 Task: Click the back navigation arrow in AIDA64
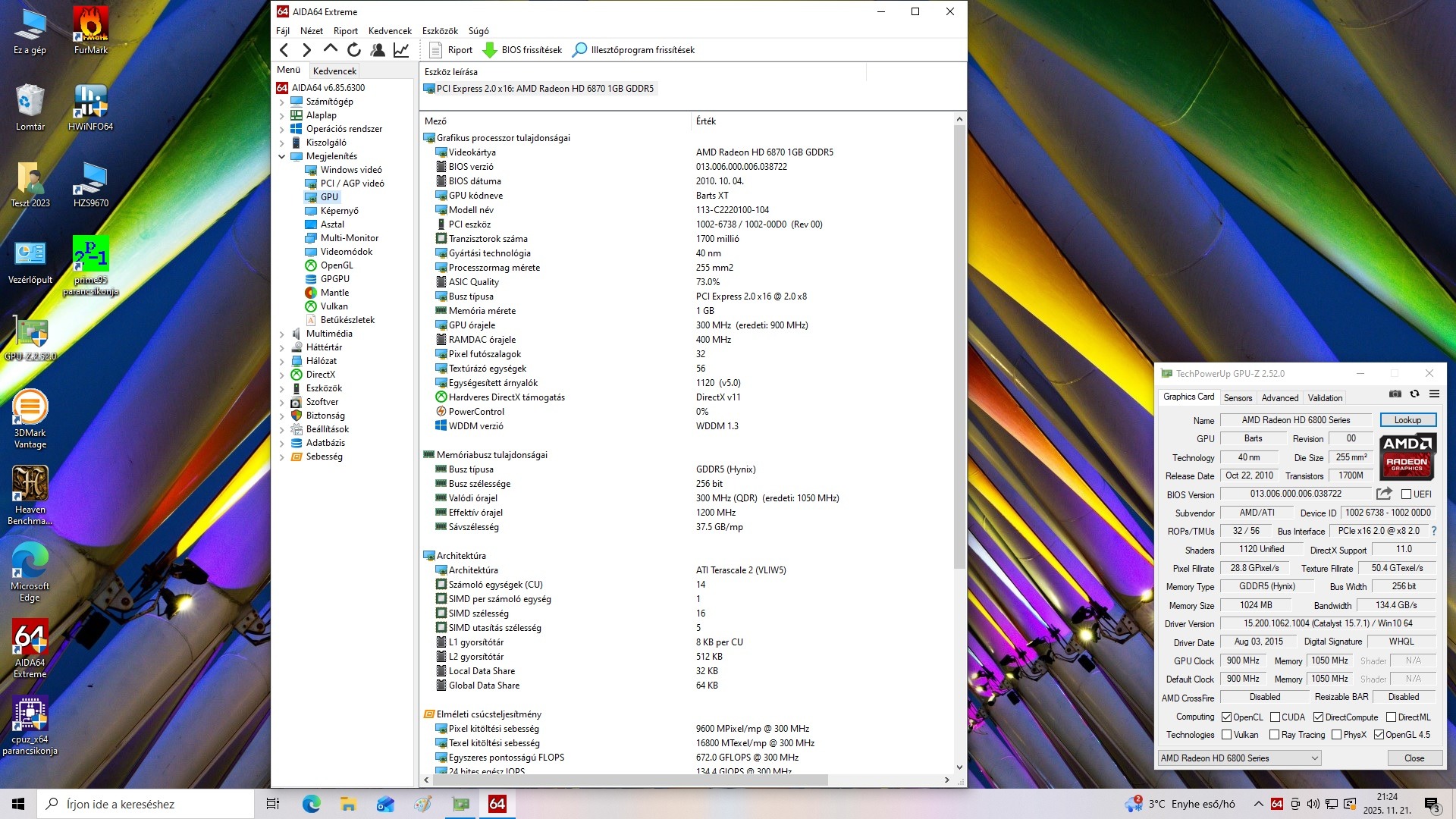pyautogui.click(x=284, y=50)
